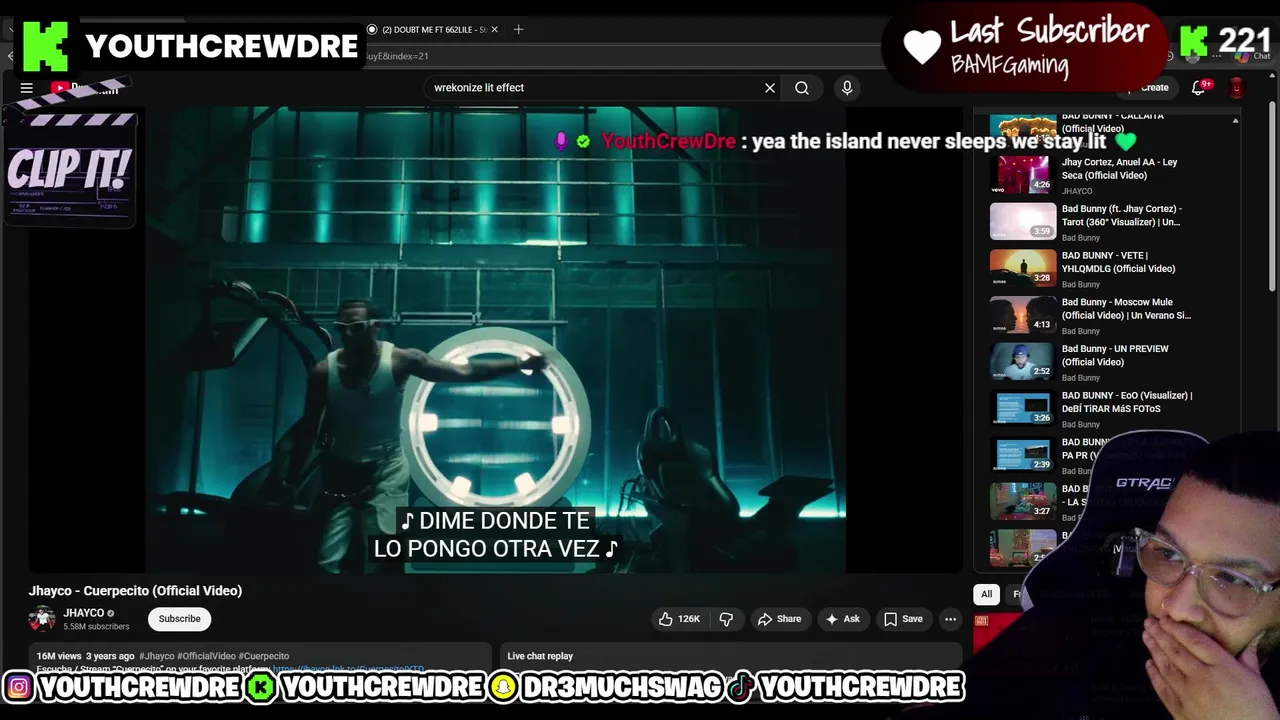Click the Create button
Viewport: 1280px width, 720px height.
pos(1150,88)
